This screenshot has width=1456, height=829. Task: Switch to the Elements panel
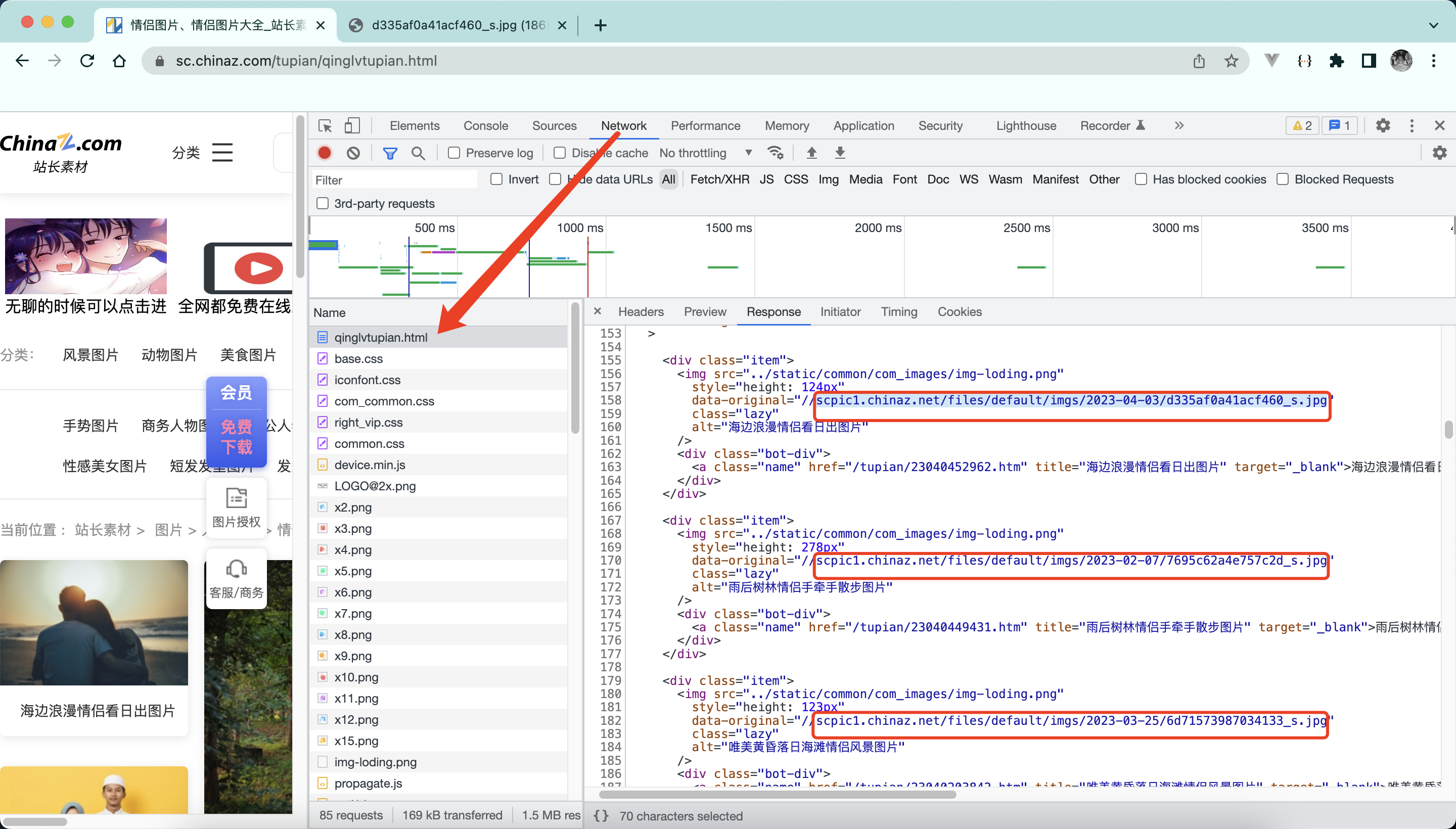[x=414, y=126]
